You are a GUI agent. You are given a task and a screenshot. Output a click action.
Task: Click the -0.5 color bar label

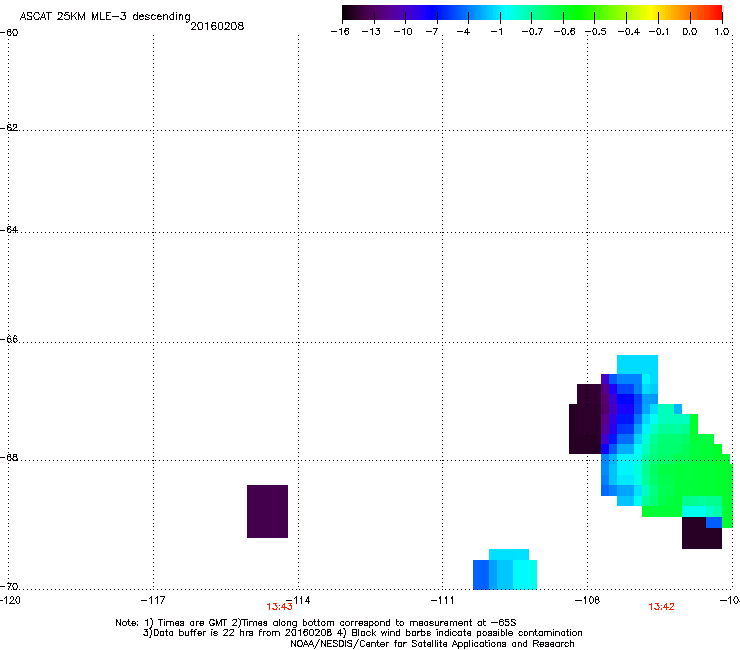596,32
